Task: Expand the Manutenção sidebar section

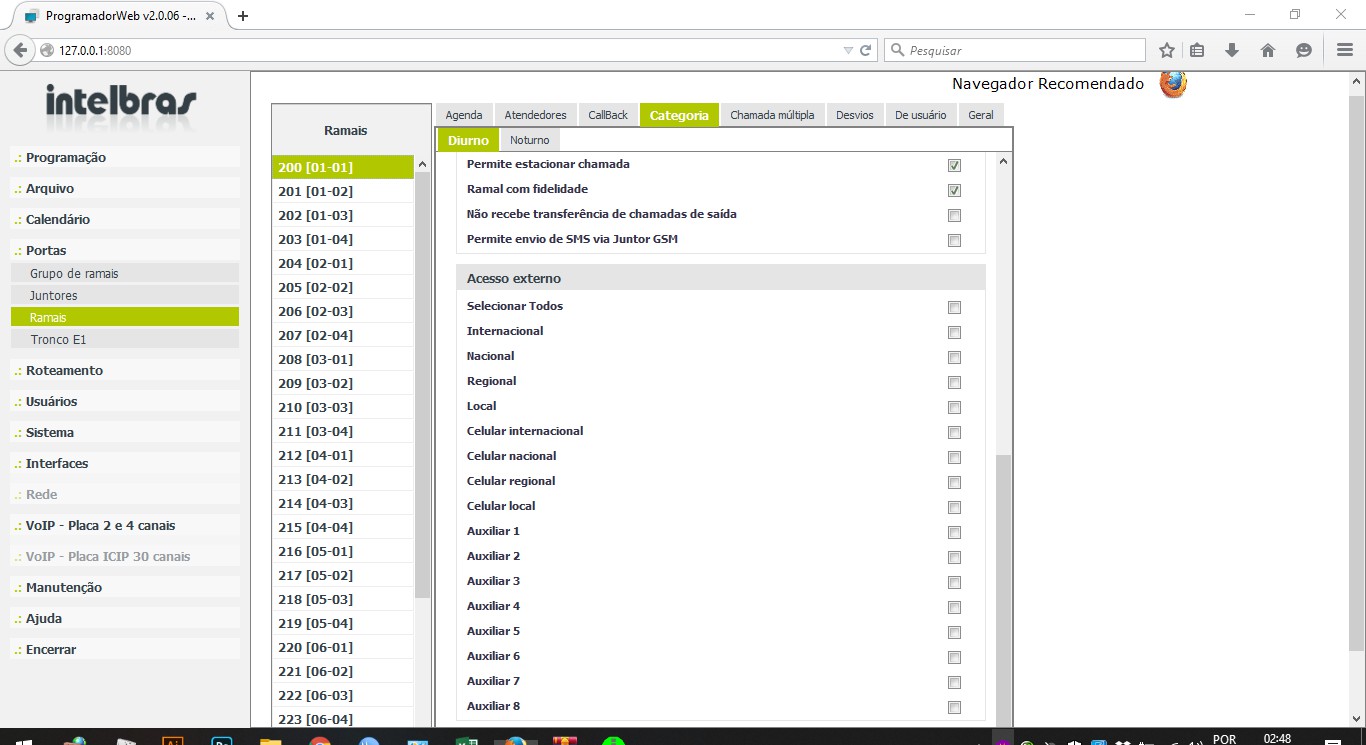Action: (x=64, y=587)
